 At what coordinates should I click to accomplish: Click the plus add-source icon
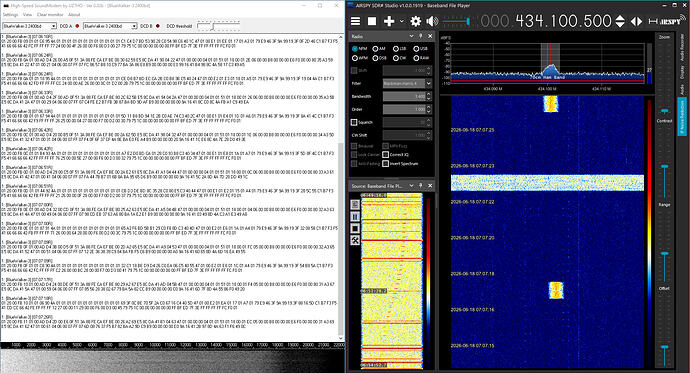pos(389,21)
